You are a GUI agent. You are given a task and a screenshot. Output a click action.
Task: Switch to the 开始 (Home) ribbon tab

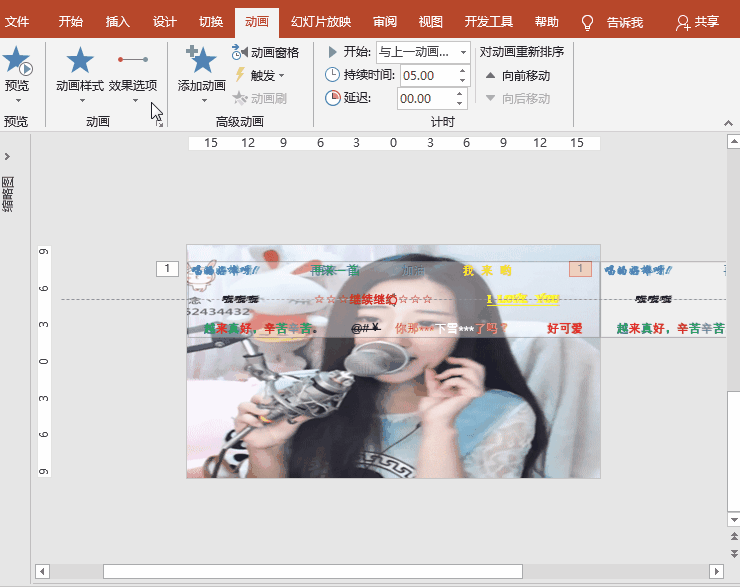point(71,22)
